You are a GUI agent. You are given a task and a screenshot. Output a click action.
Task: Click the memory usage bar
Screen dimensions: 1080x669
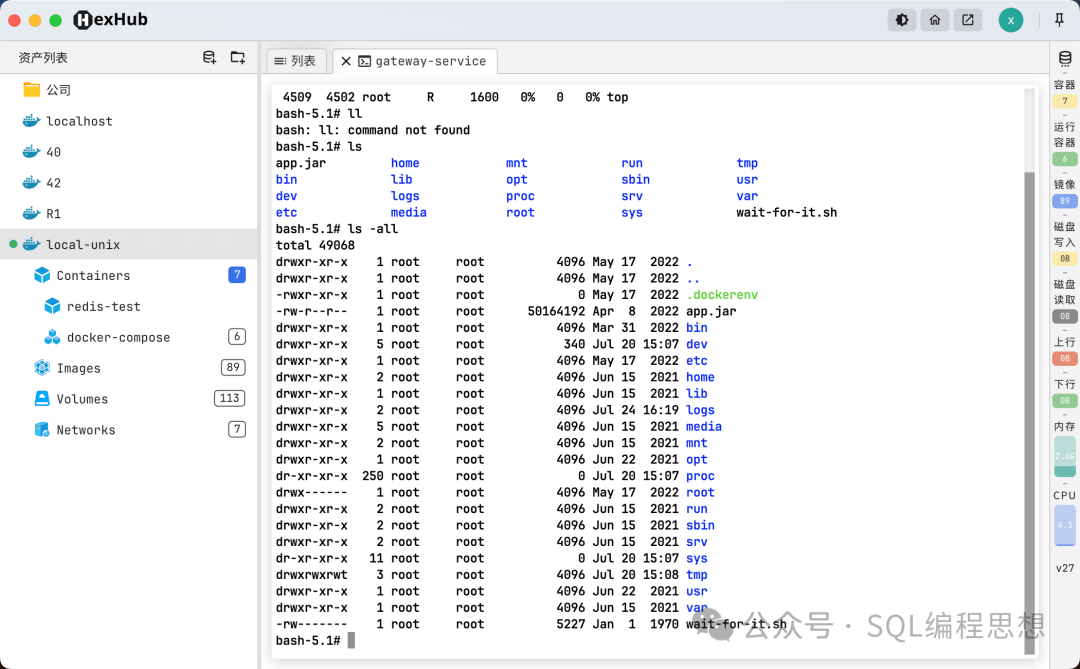tap(1065, 456)
